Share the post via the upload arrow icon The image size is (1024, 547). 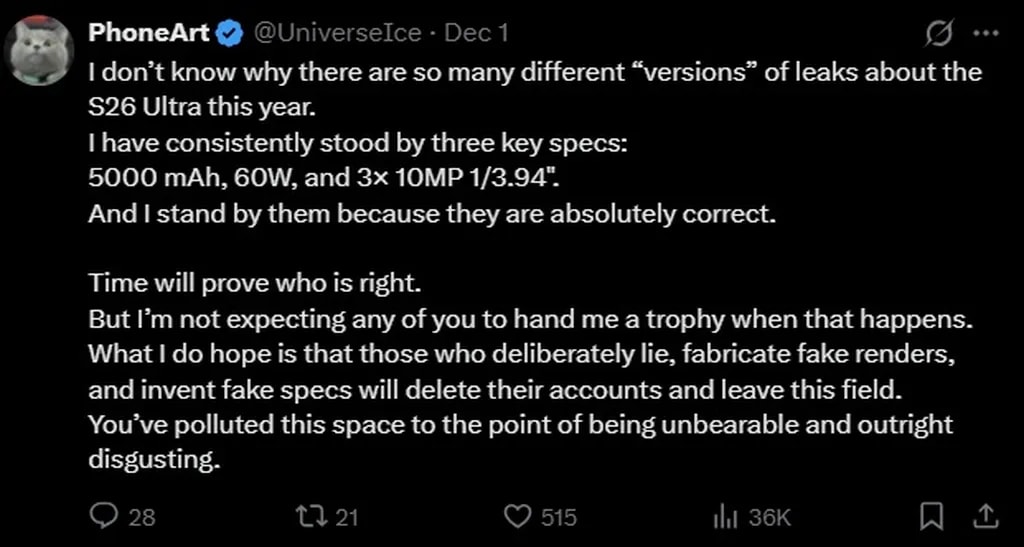pyautogui.click(x=984, y=516)
